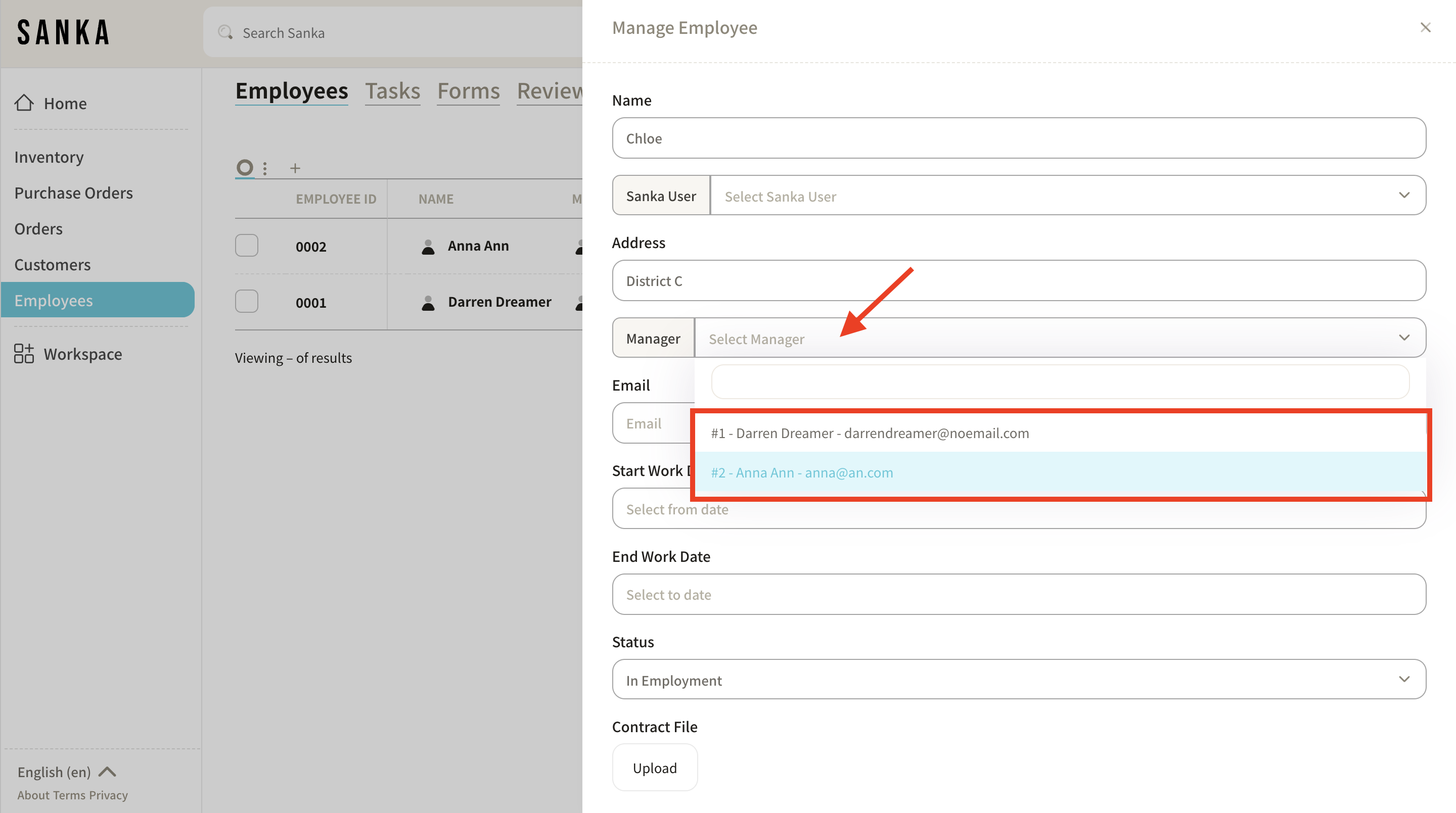
Task: Click the End Work Date field
Action: [x=1019, y=594]
